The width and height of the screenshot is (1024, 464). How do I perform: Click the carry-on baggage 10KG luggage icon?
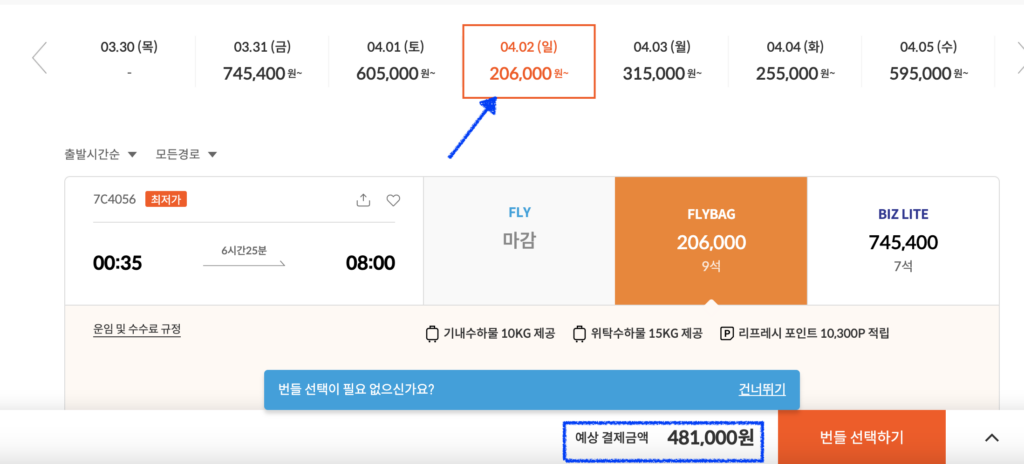pyautogui.click(x=432, y=334)
